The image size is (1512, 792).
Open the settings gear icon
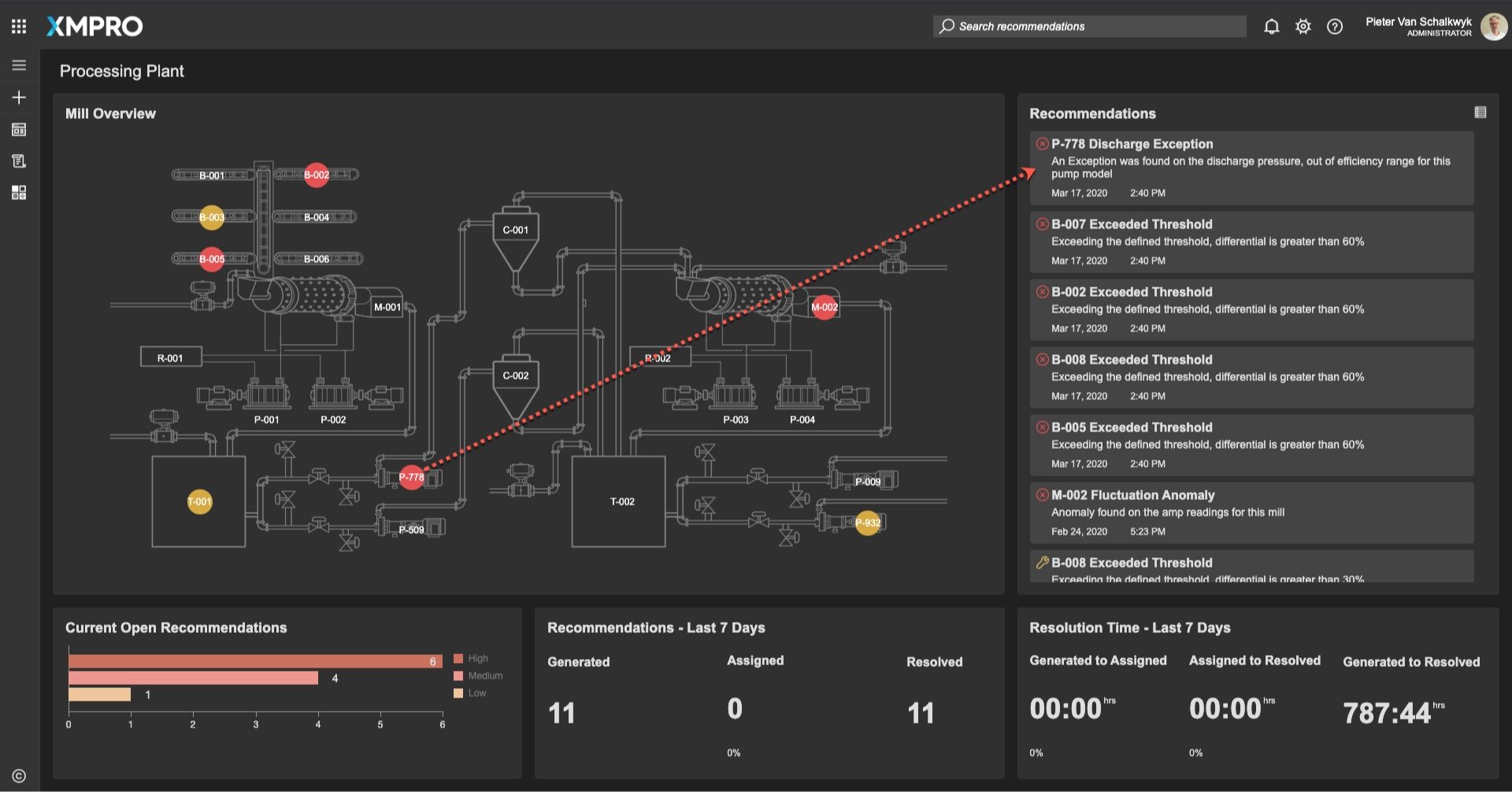pyautogui.click(x=1303, y=26)
